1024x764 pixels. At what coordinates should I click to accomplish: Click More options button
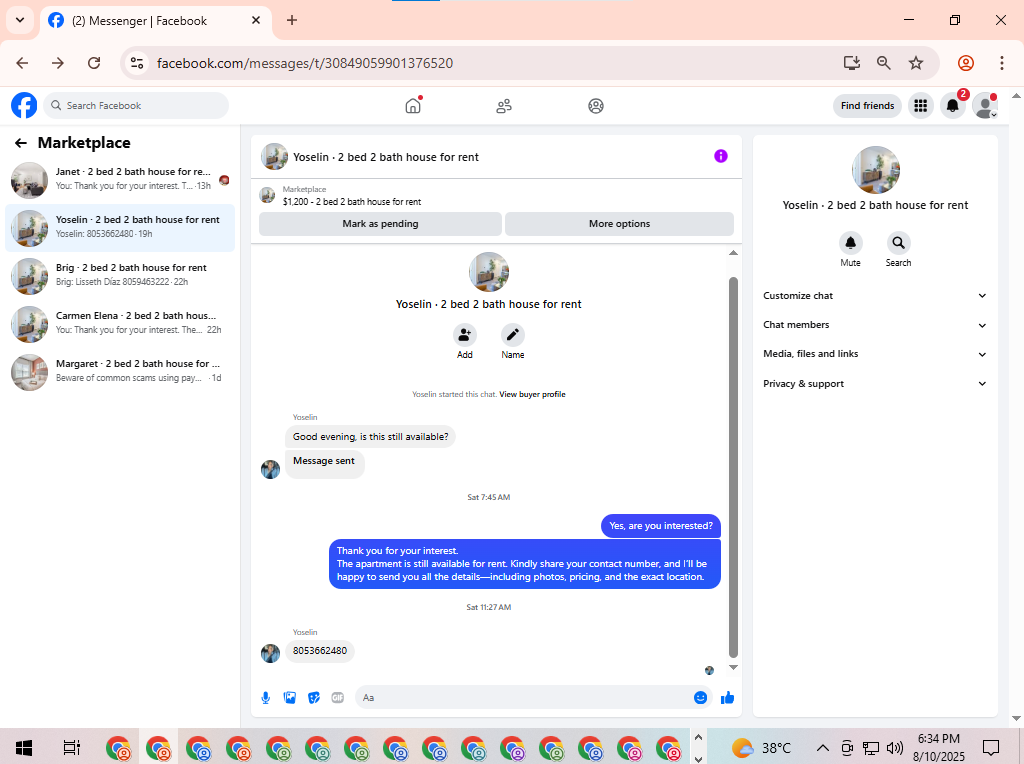tap(619, 224)
